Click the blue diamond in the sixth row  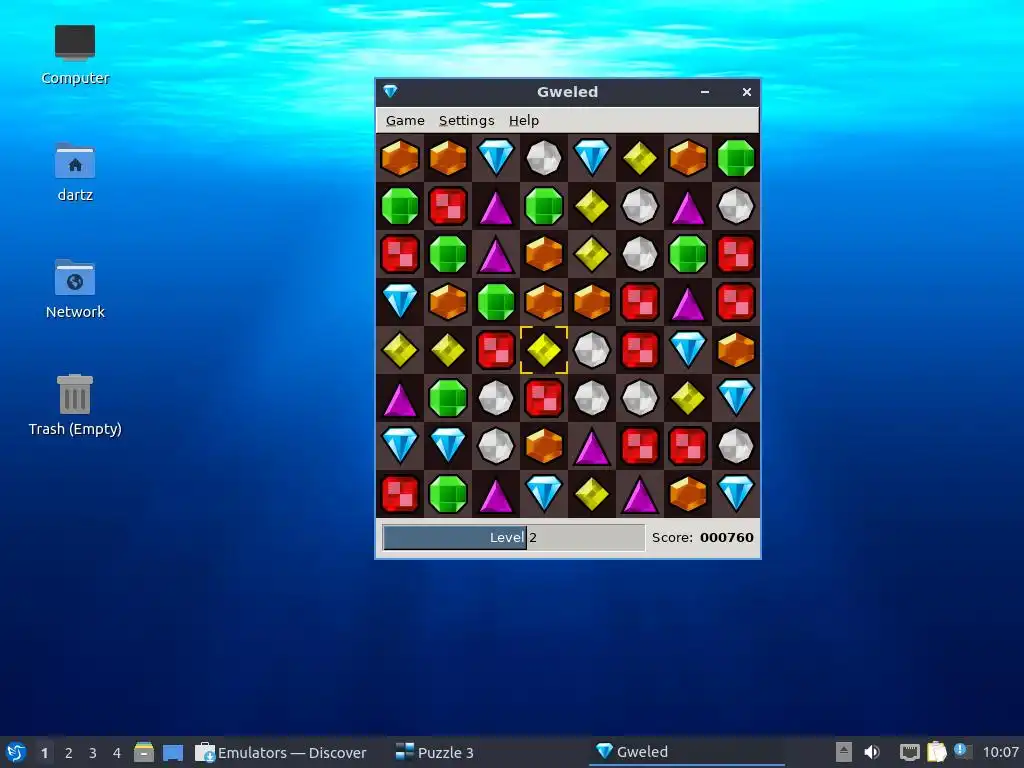click(736, 398)
